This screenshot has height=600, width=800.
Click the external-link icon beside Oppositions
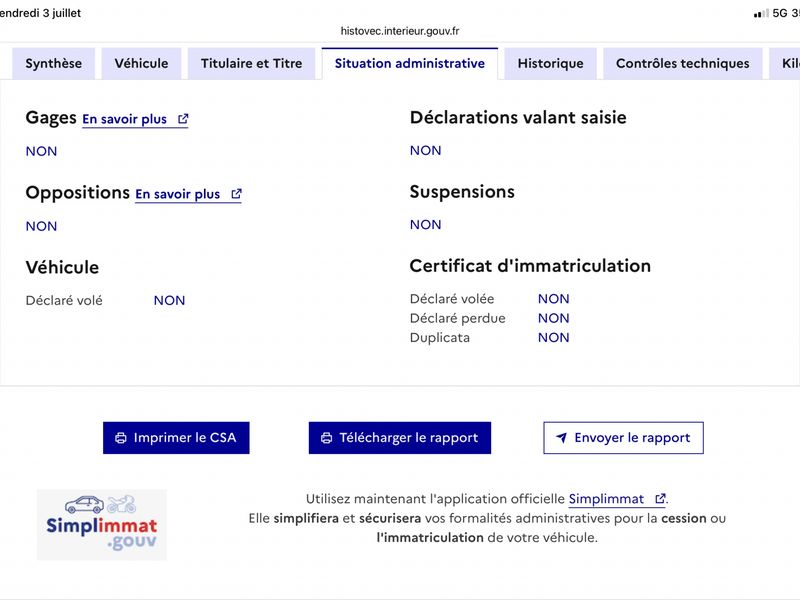(x=236, y=194)
